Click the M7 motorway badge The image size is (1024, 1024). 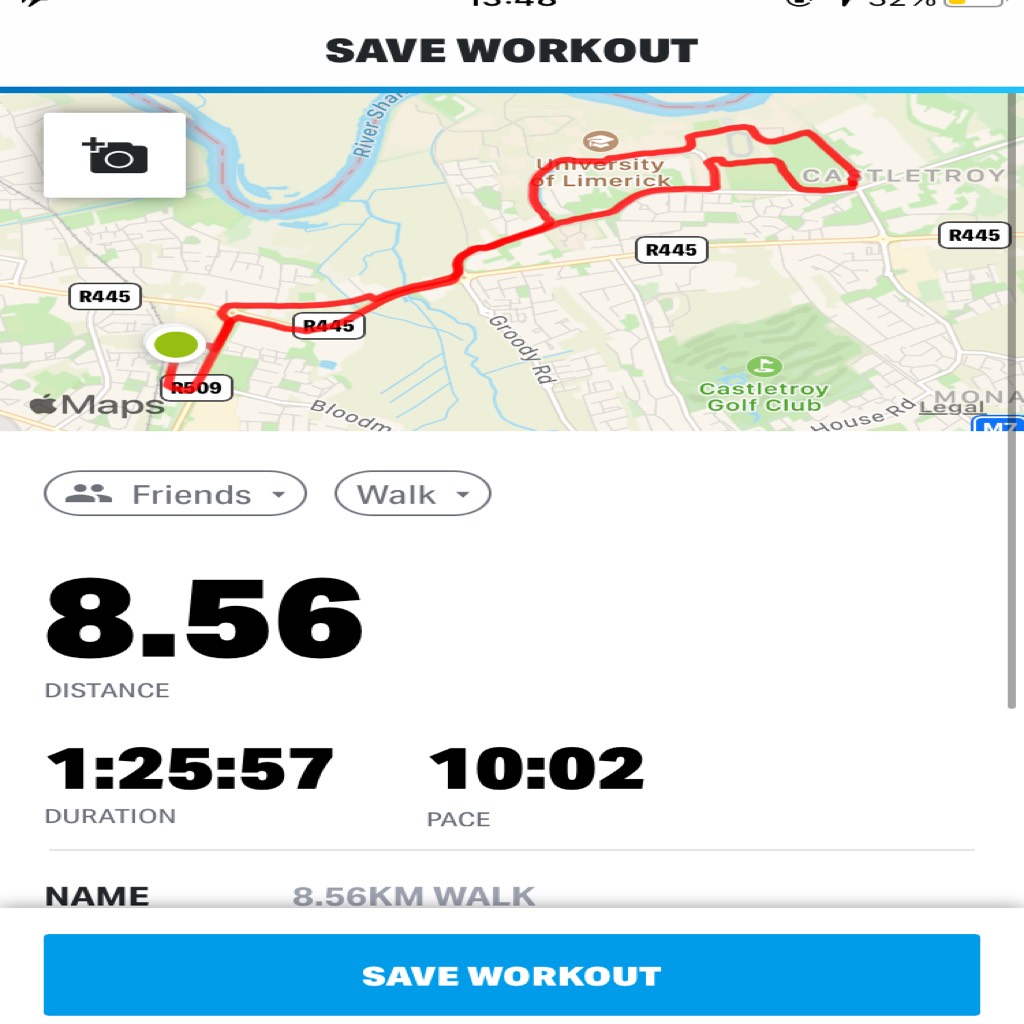pyautogui.click(x=997, y=425)
